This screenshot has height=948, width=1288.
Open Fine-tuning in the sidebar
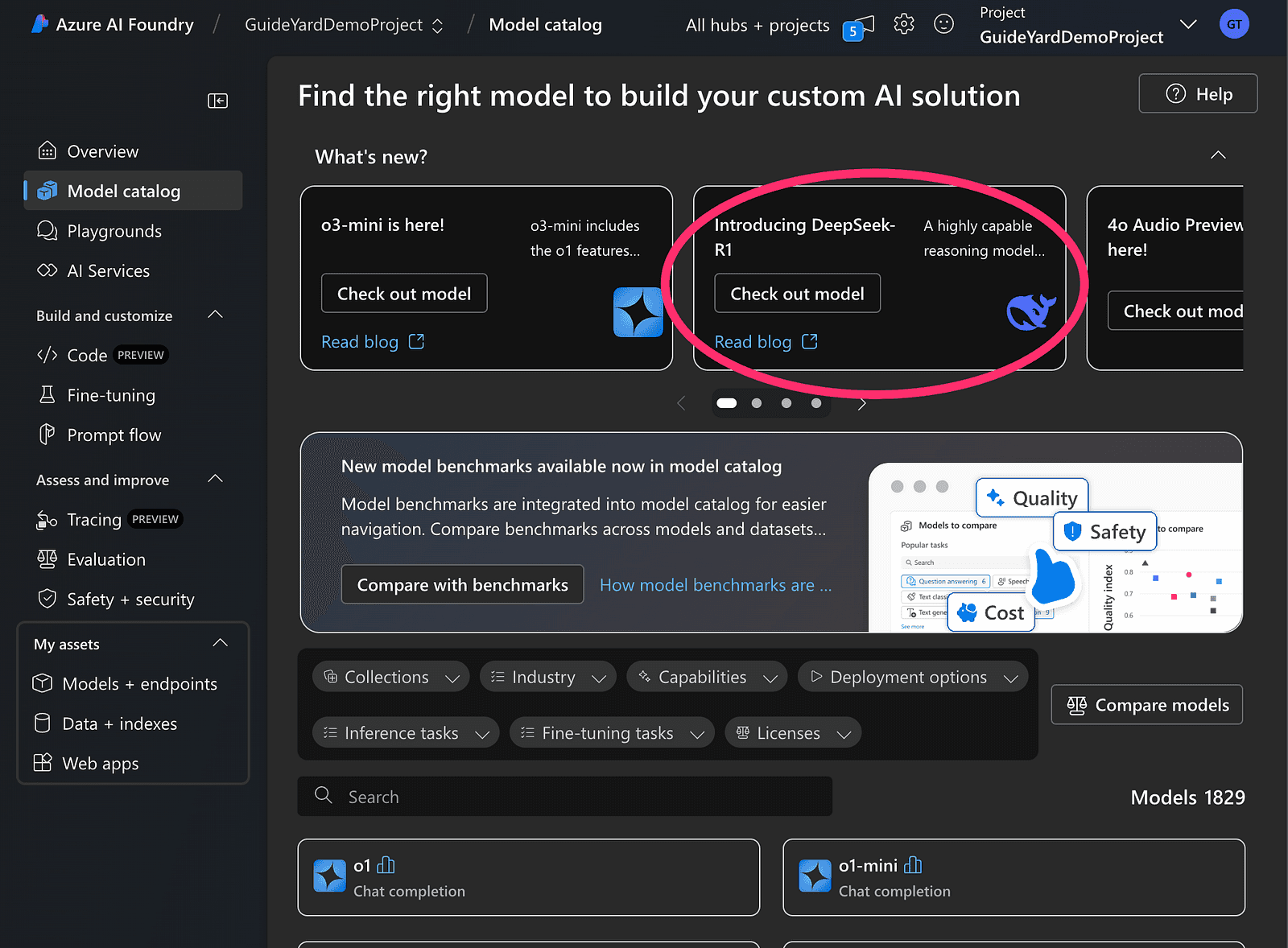[x=133, y=395]
